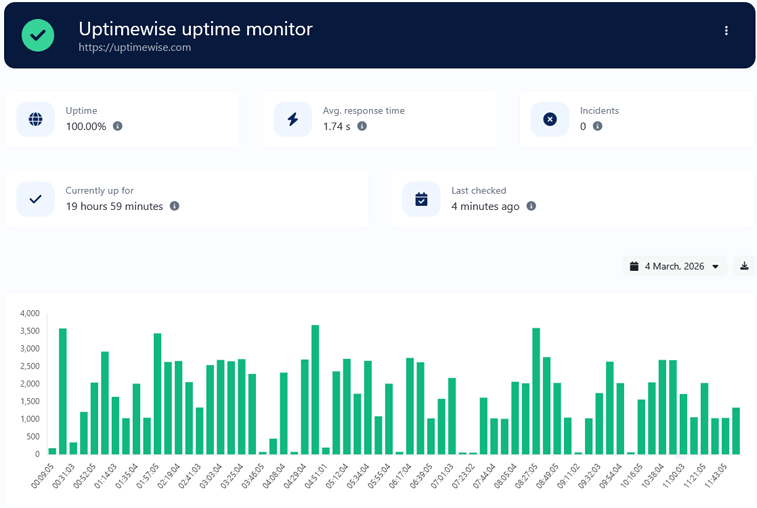Open the three-dot options menu
This screenshot has height=508, width=757.
726,31
